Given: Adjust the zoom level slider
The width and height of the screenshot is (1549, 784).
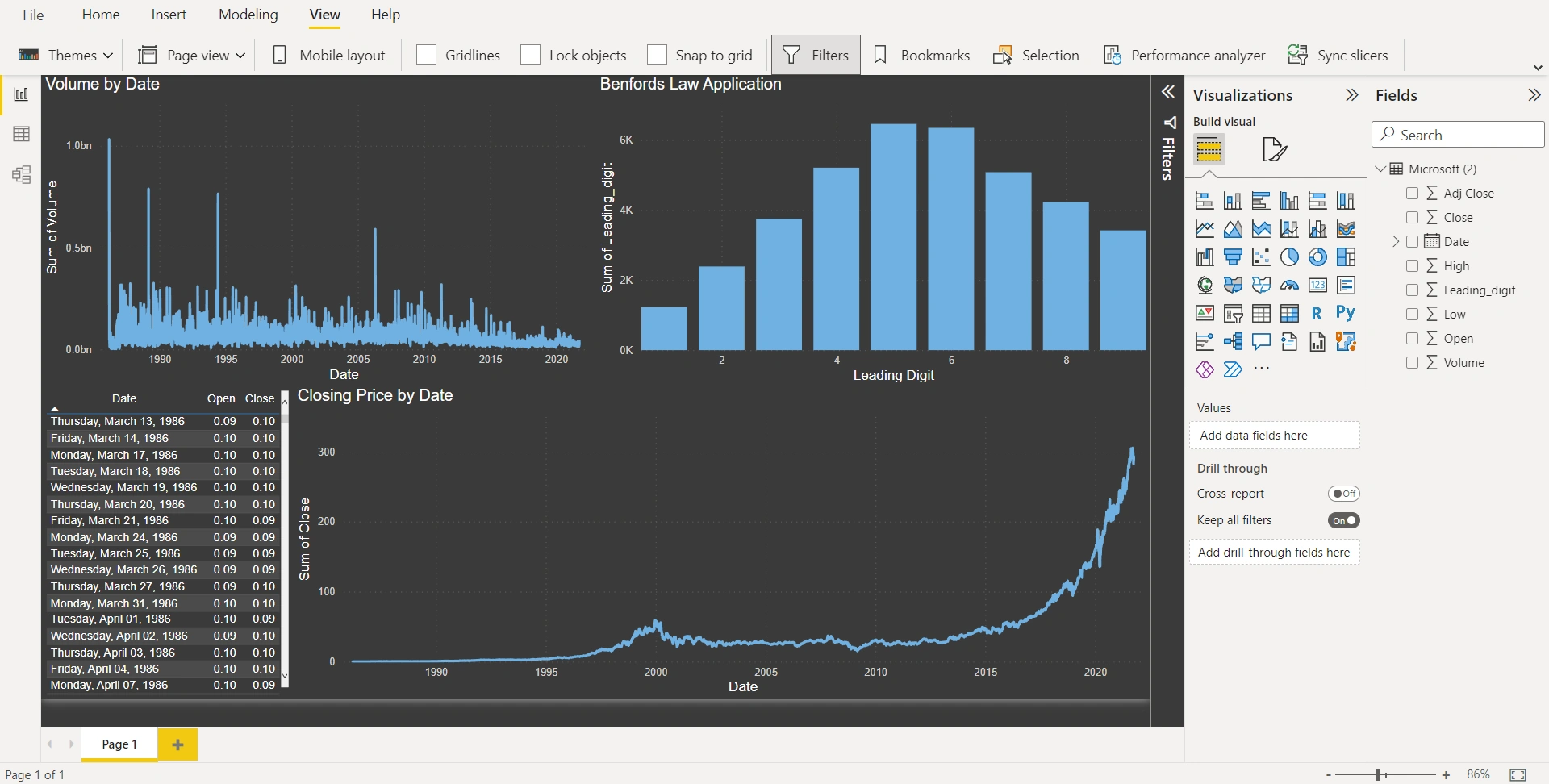Looking at the screenshot, I should [1381, 775].
